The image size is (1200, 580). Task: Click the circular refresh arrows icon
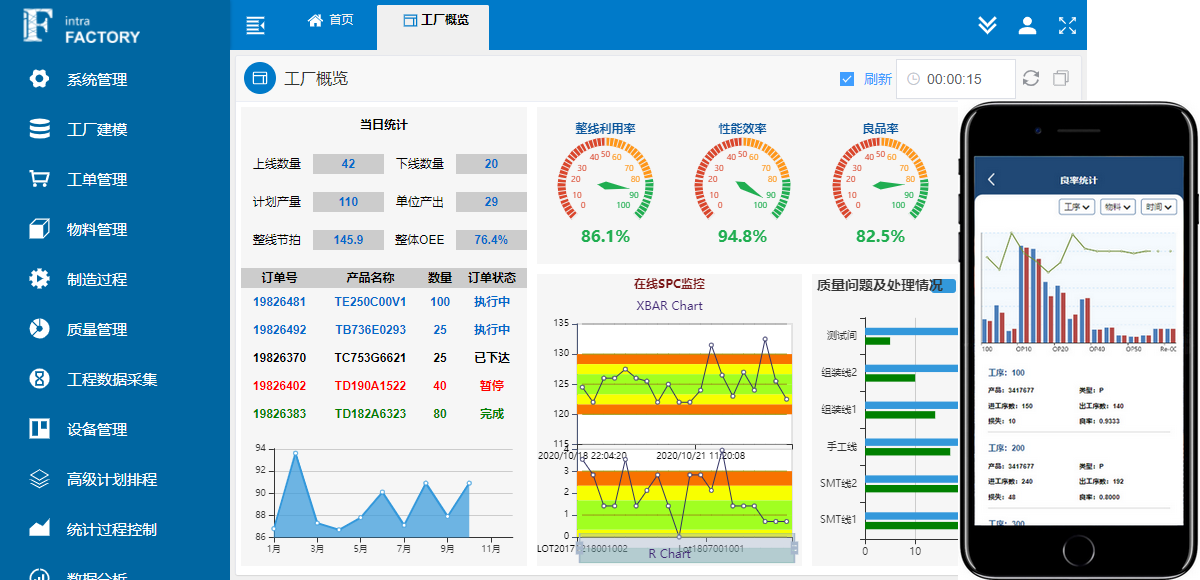pos(1031,78)
